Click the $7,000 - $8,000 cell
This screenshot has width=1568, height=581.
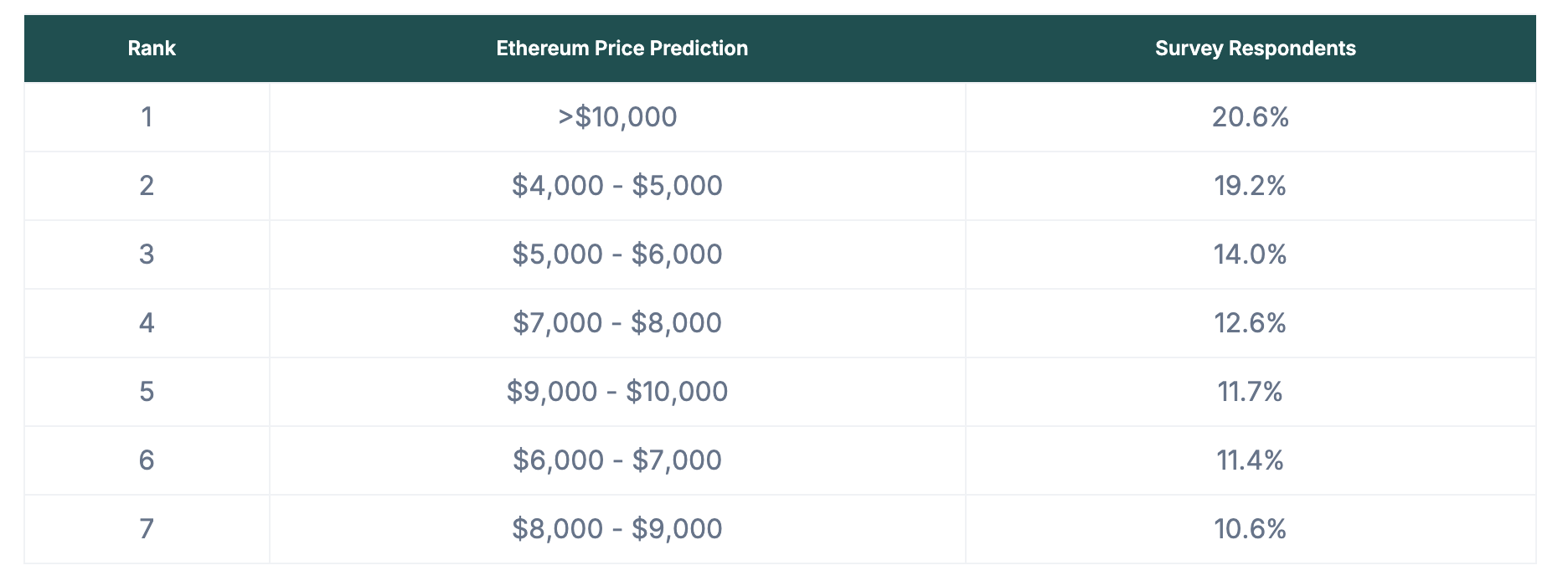point(617,323)
